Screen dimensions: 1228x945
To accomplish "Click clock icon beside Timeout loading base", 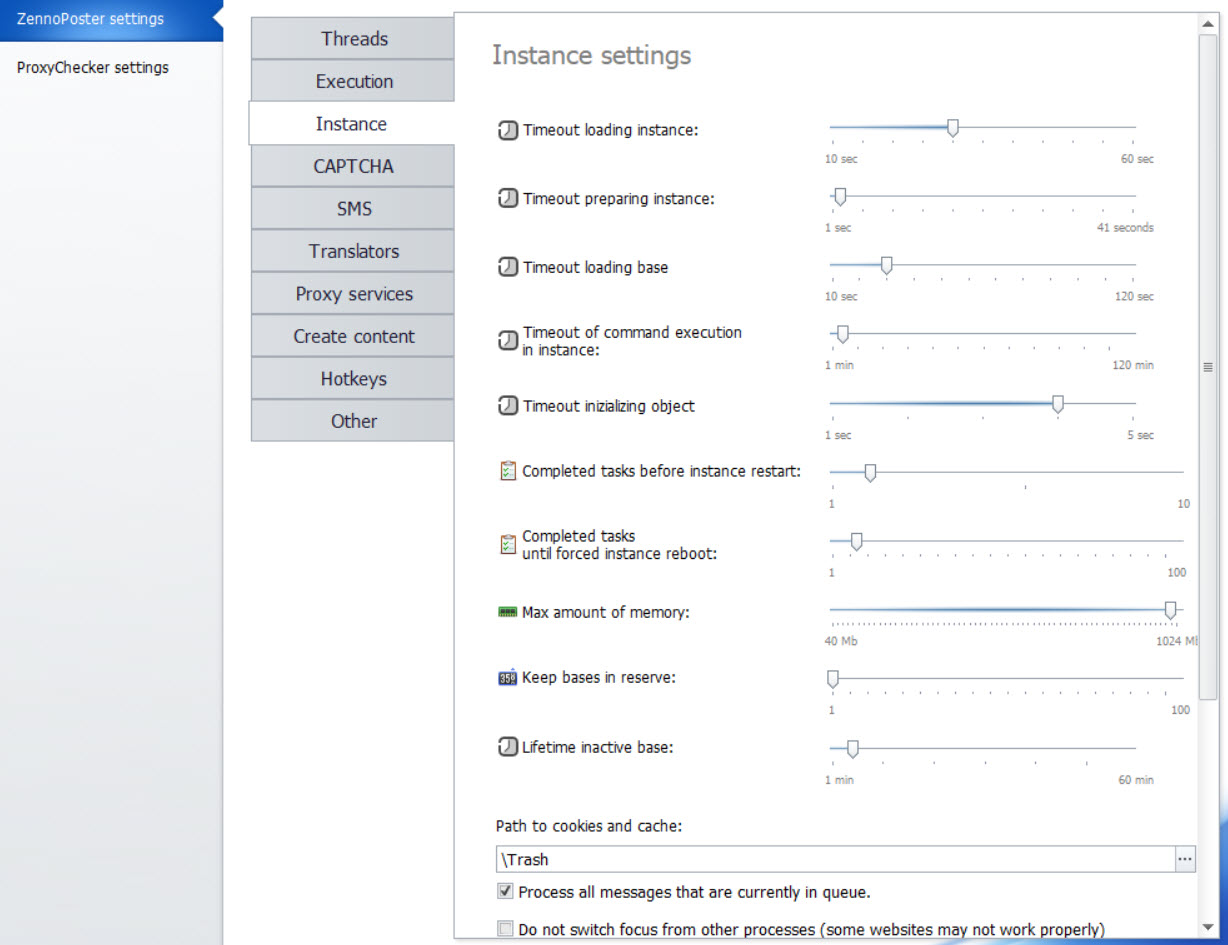I will click(508, 267).
